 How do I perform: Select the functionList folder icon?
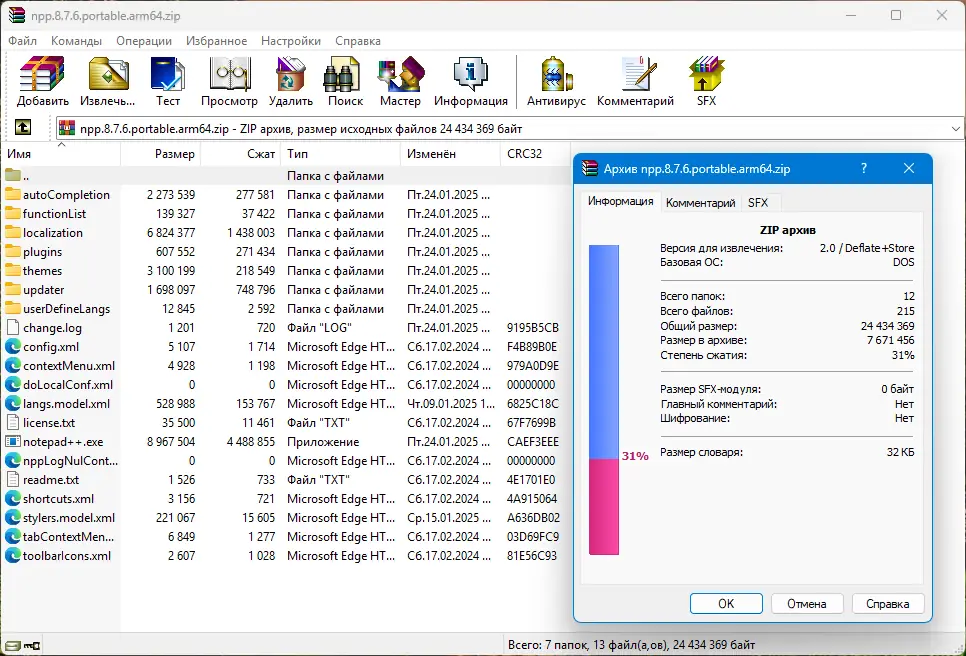coord(13,213)
